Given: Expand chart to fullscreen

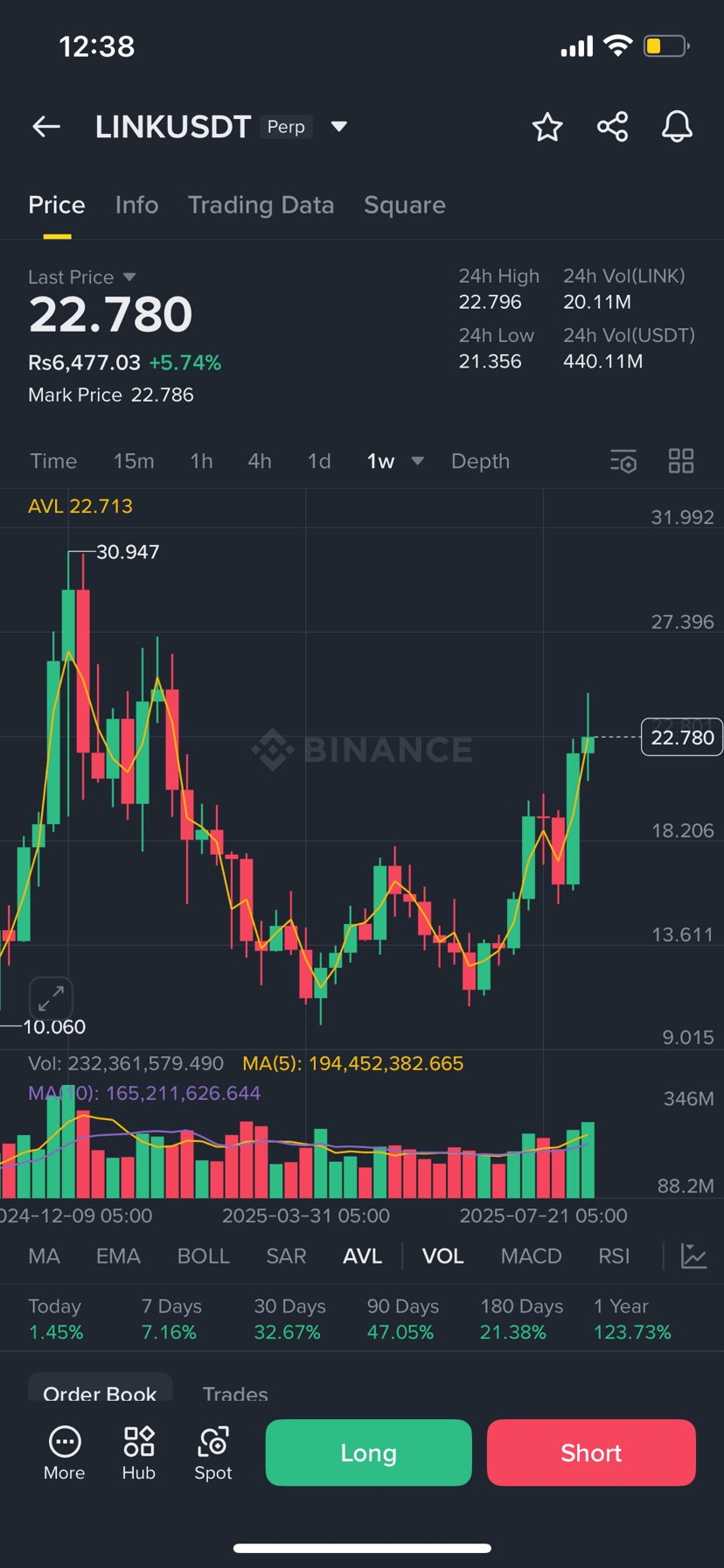Looking at the screenshot, I should click(51, 997).
